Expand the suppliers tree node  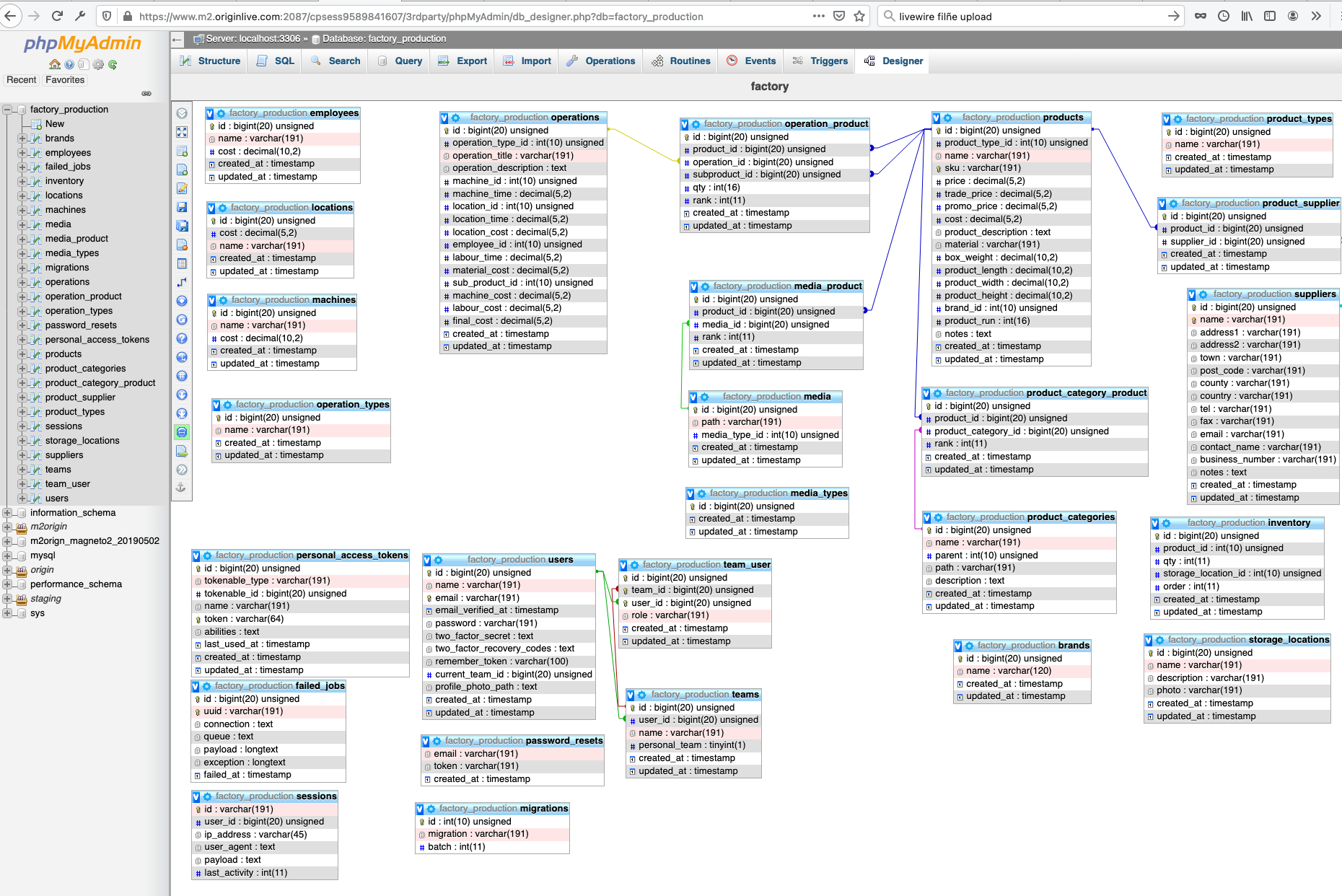22,455
